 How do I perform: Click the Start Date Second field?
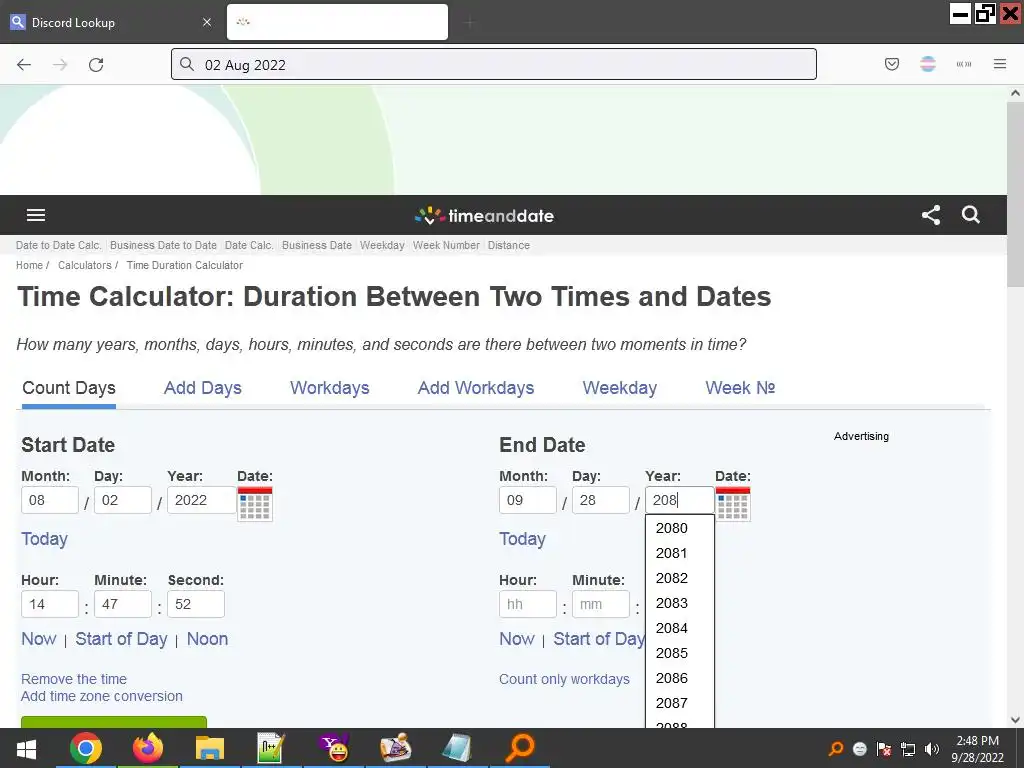(x=196, y=604)
